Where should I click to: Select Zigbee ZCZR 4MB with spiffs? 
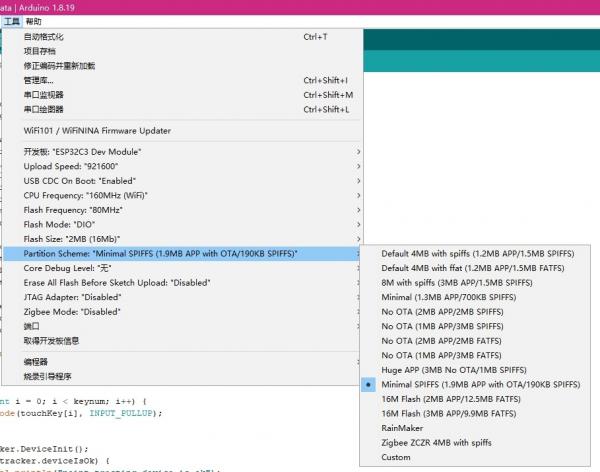pos(475,443)
